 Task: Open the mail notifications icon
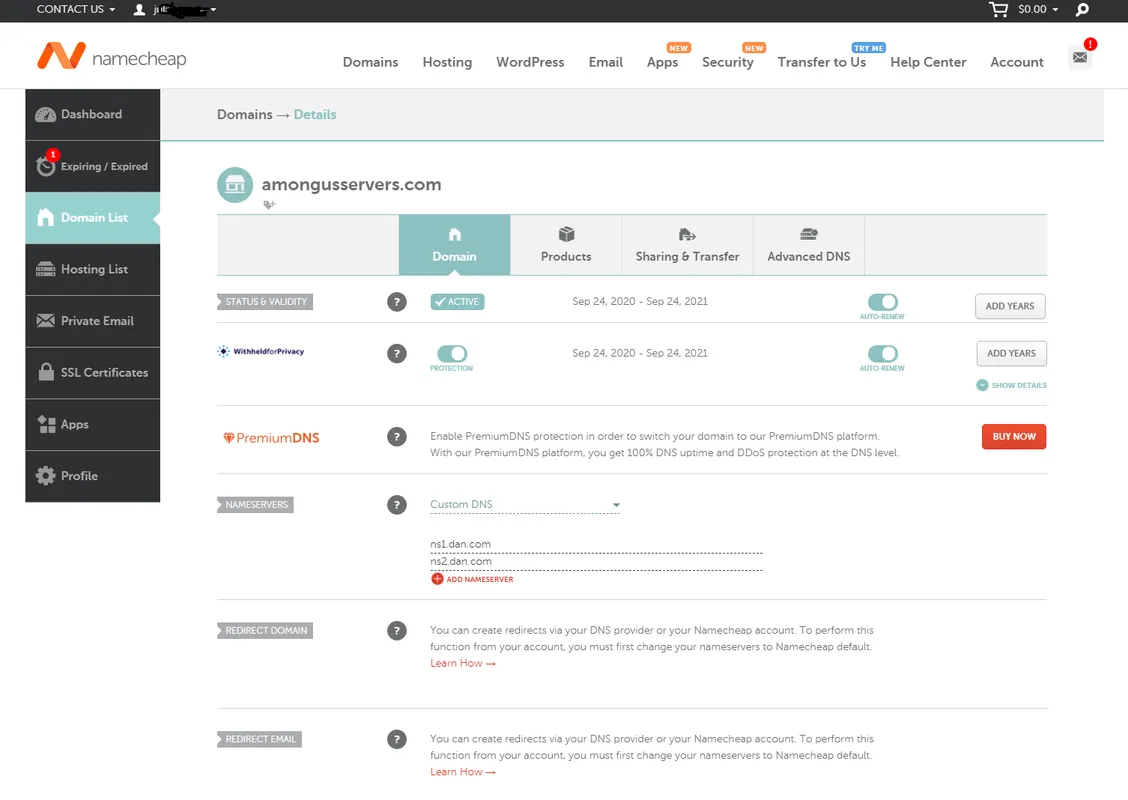point(1080,58)
